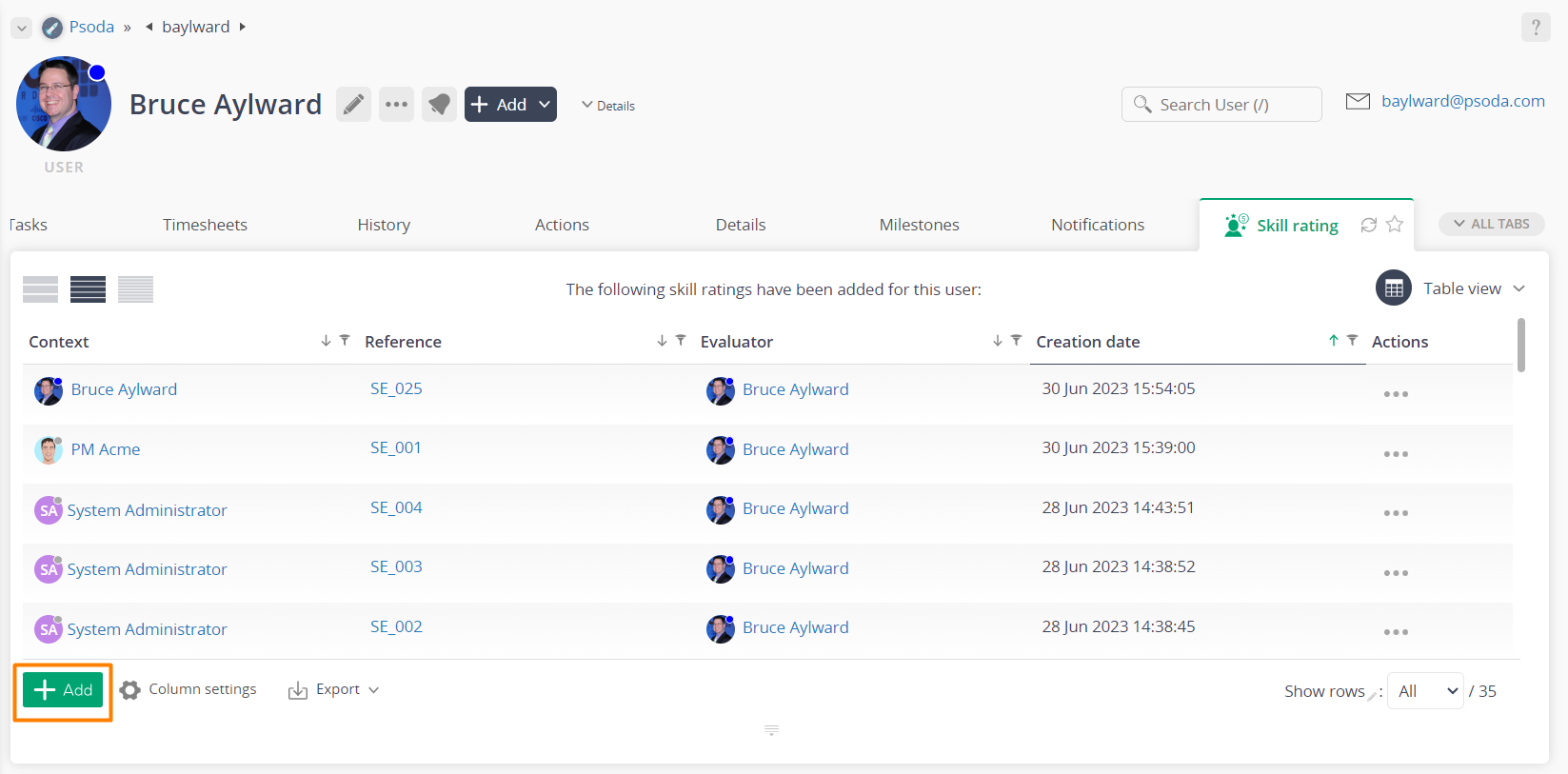
Task: Expand the Export dropdown
Action: 334,690
